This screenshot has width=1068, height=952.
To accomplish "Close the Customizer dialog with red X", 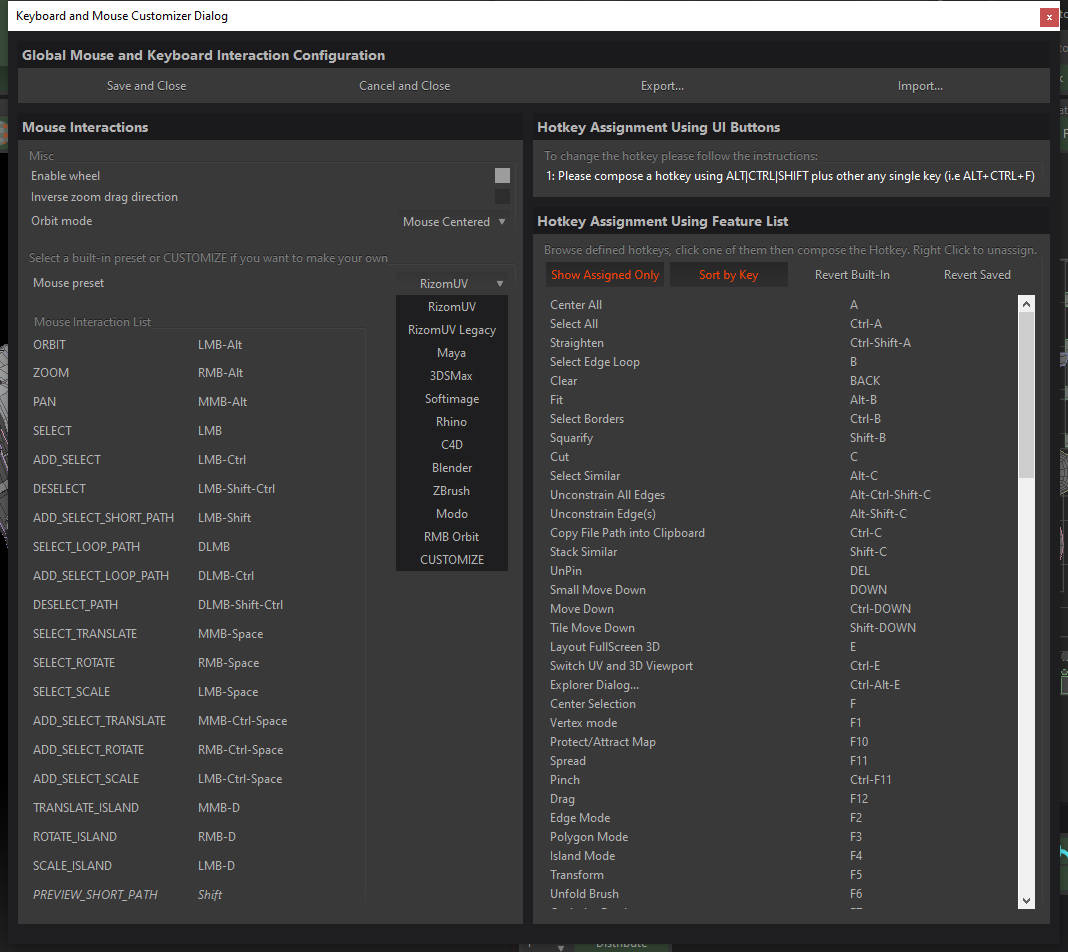I will 1049,17.
